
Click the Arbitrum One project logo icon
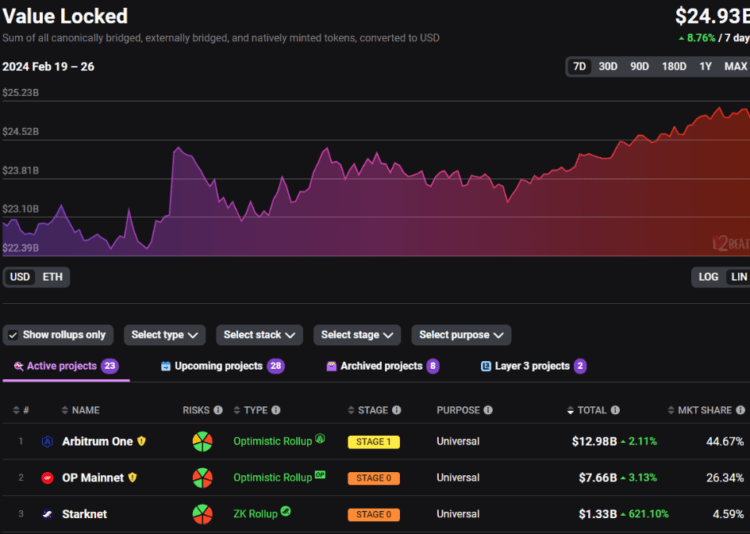click(x=47, y=441)
